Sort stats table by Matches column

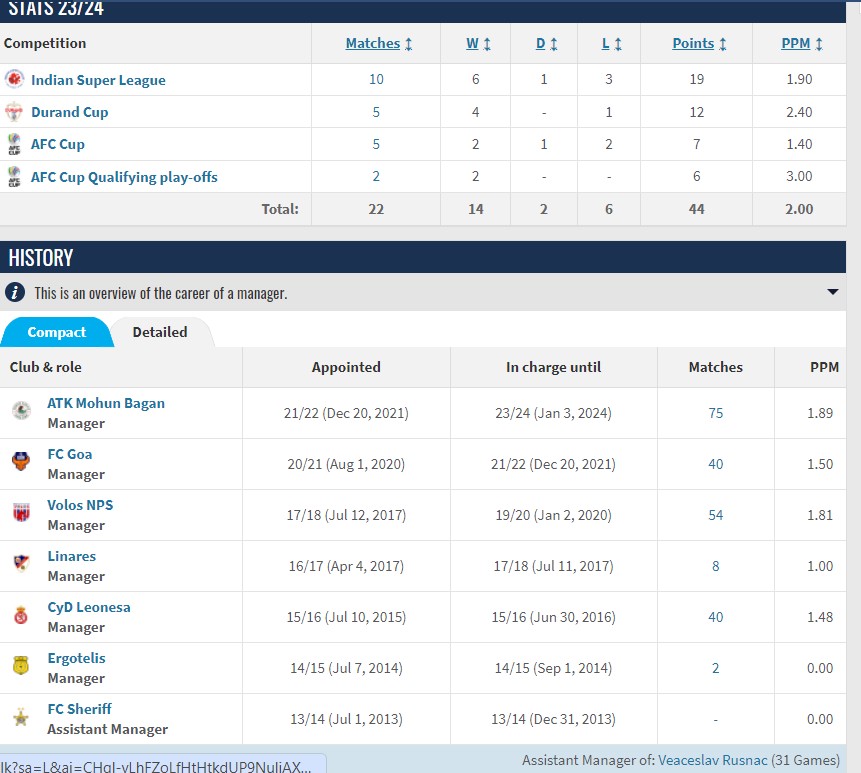tap(379, 43)
